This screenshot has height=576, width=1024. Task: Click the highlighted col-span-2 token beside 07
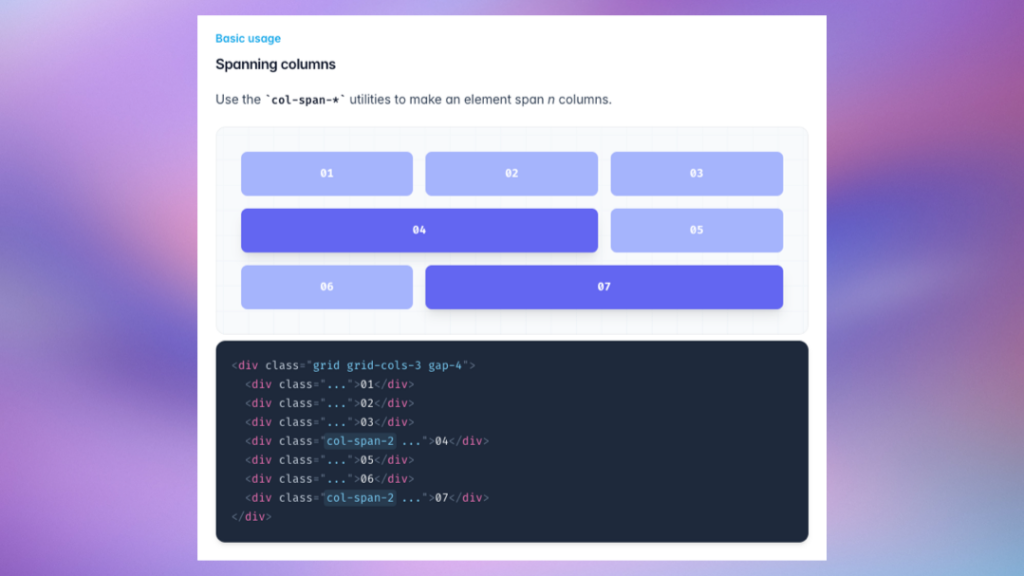359,498
